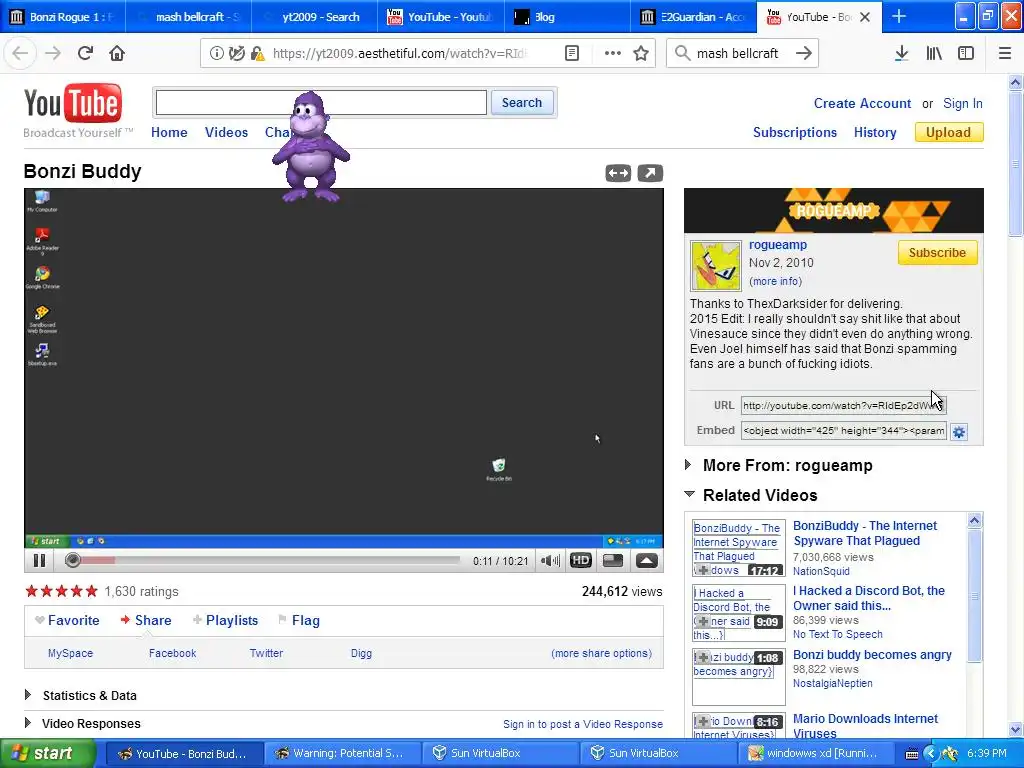Open Bonzi buddy becomes angry video
This screenshot has width=1024, height=768.
[872, 654]
